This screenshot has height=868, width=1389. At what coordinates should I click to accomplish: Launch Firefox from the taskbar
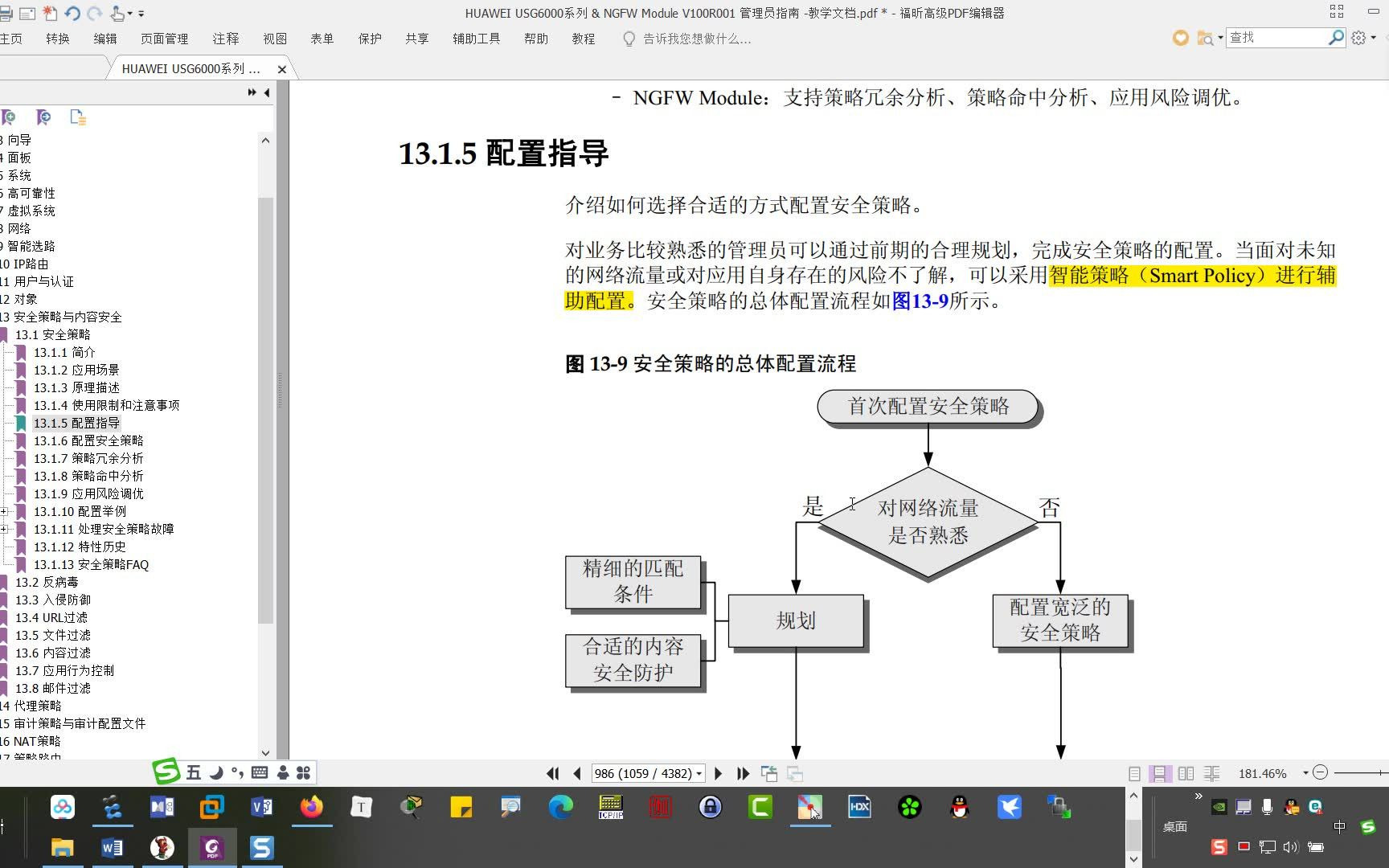[312, 808]
